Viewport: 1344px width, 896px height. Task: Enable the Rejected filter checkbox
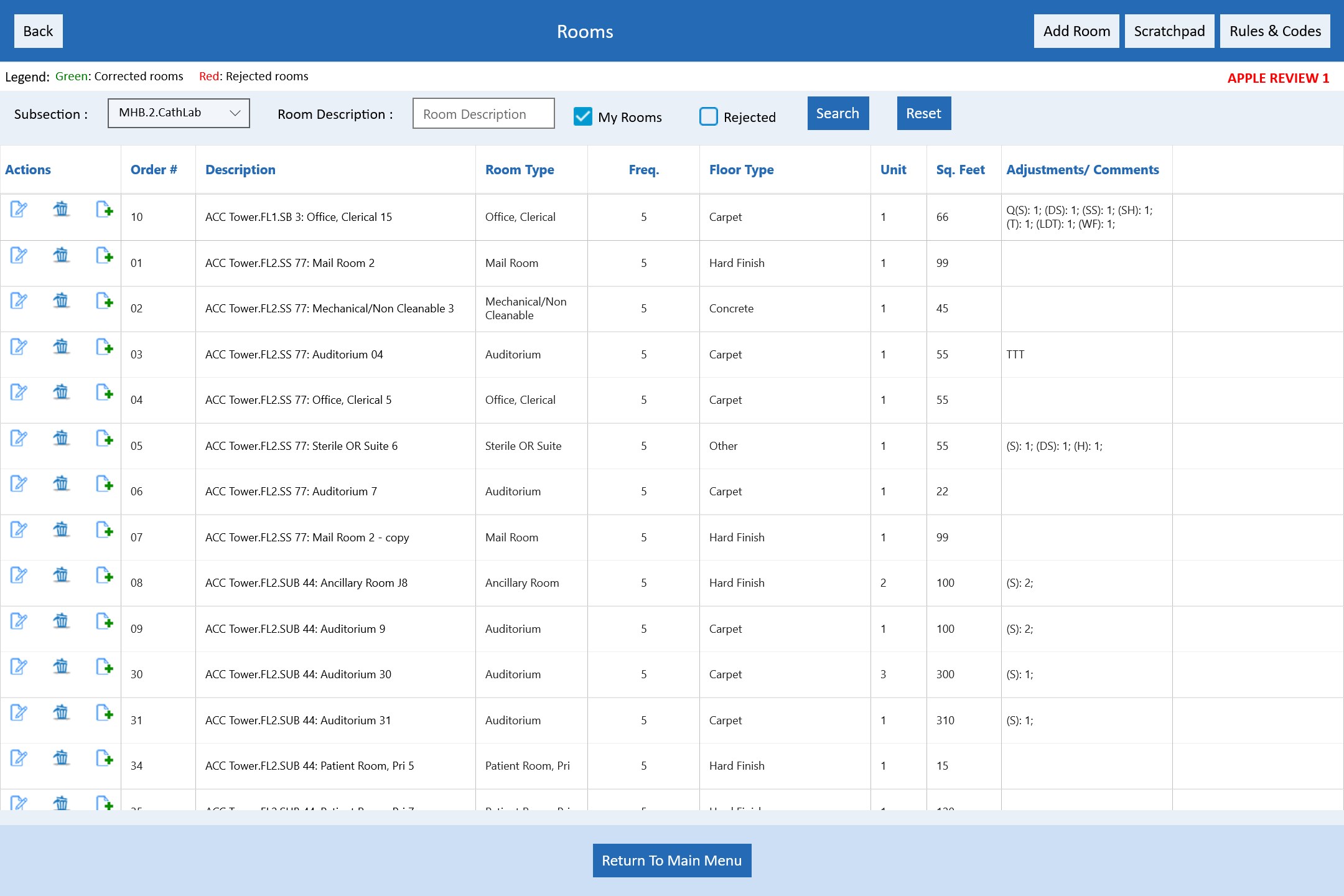pyautogui.click(x=709, y=116)
